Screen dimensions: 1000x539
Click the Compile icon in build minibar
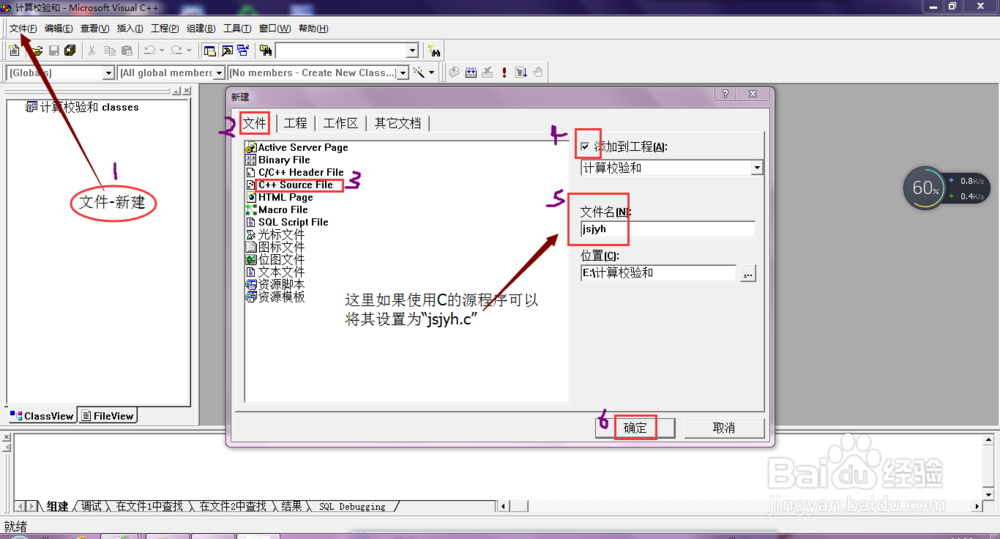454,72
